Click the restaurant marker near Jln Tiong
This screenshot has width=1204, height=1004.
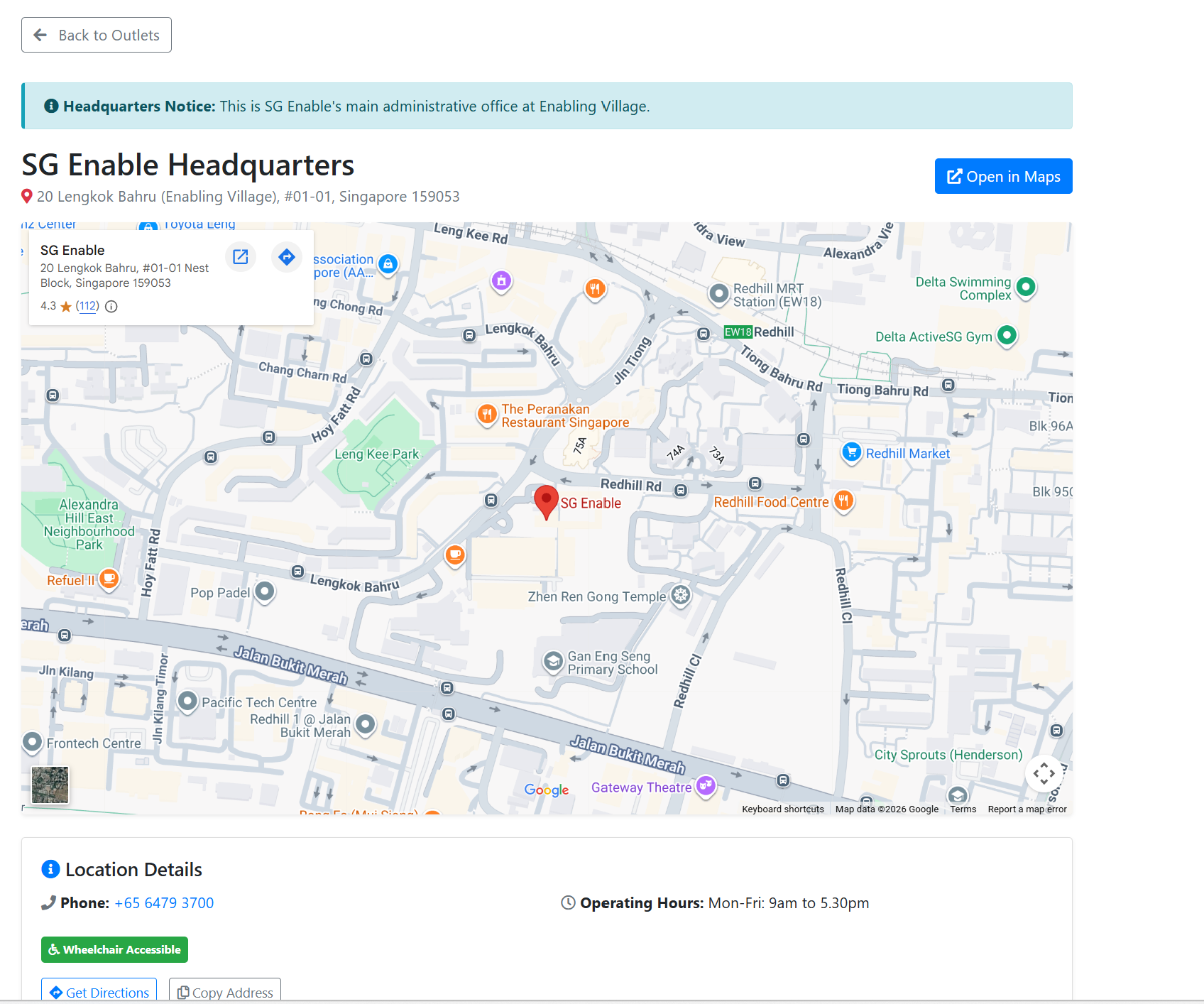pyautogui.click(x=595, y=288)
